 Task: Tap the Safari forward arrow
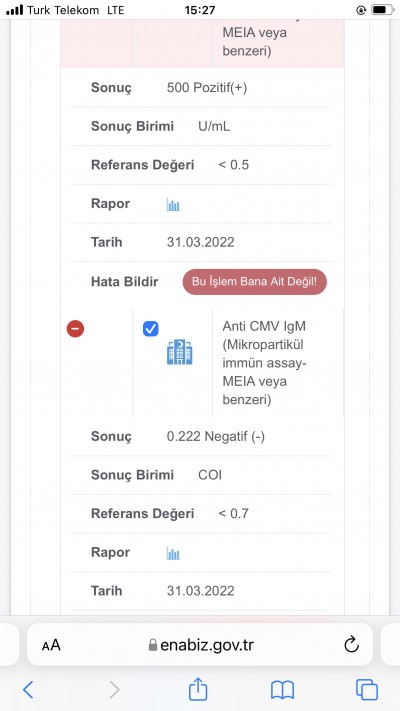click(x=114, y=690)
